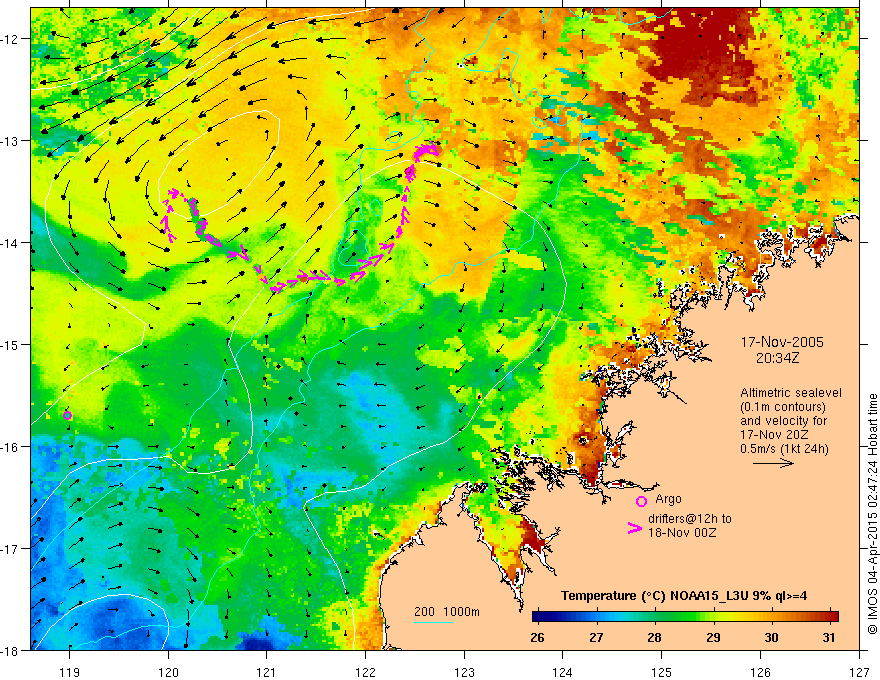Screen dimensions: 880x680
Task: Click the '17-Nov-2005' date text
Action: [782, 342]
